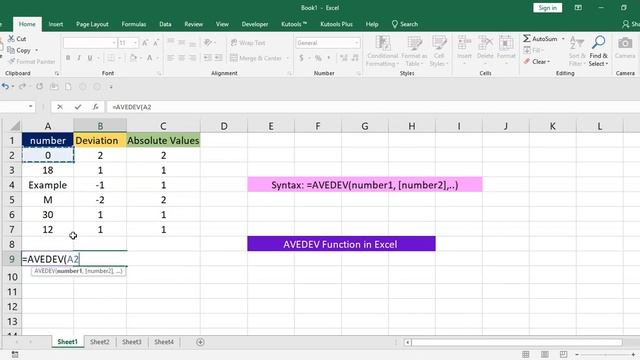Click the Tell me Search box

[405, 24]
